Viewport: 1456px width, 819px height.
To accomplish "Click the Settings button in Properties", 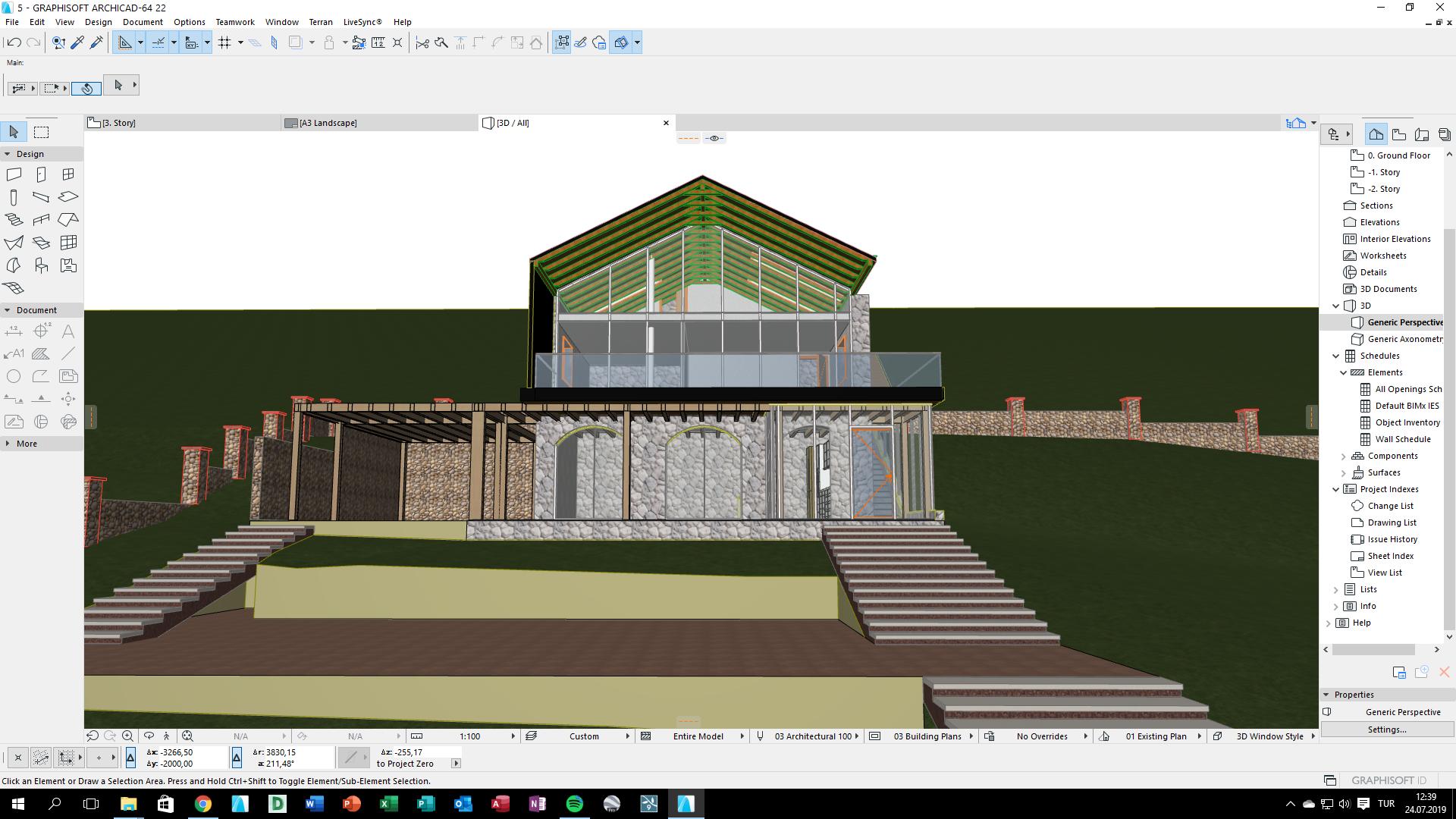I will pyautogui.click(x=1386, y=730).
